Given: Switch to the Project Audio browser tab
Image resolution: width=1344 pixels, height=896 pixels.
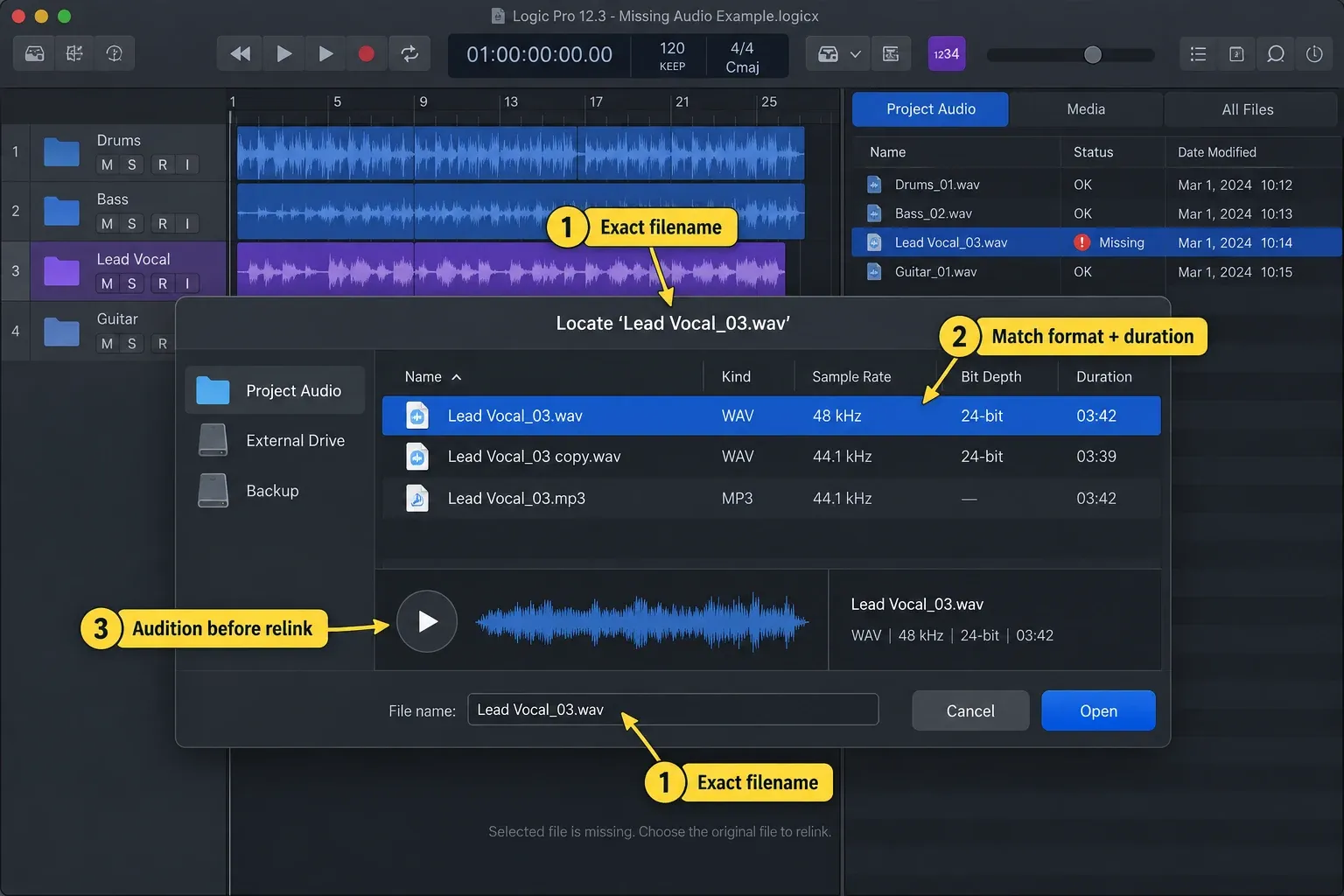Looking at the screenshot, I should 930,109.
